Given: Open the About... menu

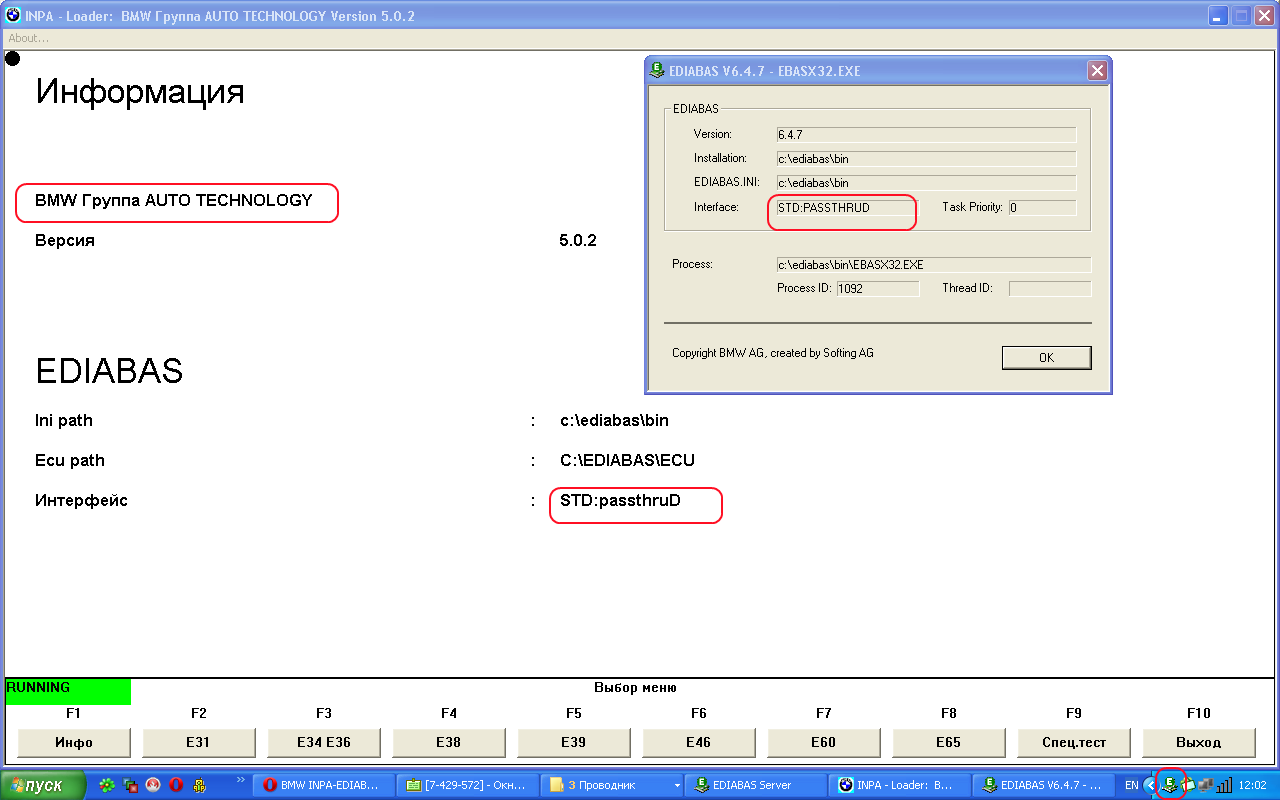Looking at the screenshot, I should [29, 38].
